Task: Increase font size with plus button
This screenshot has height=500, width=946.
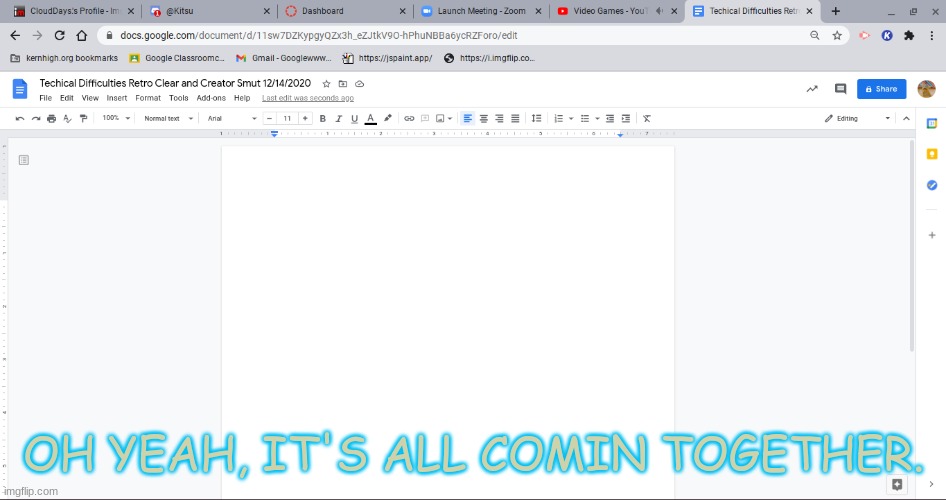Action: point(305,118)
